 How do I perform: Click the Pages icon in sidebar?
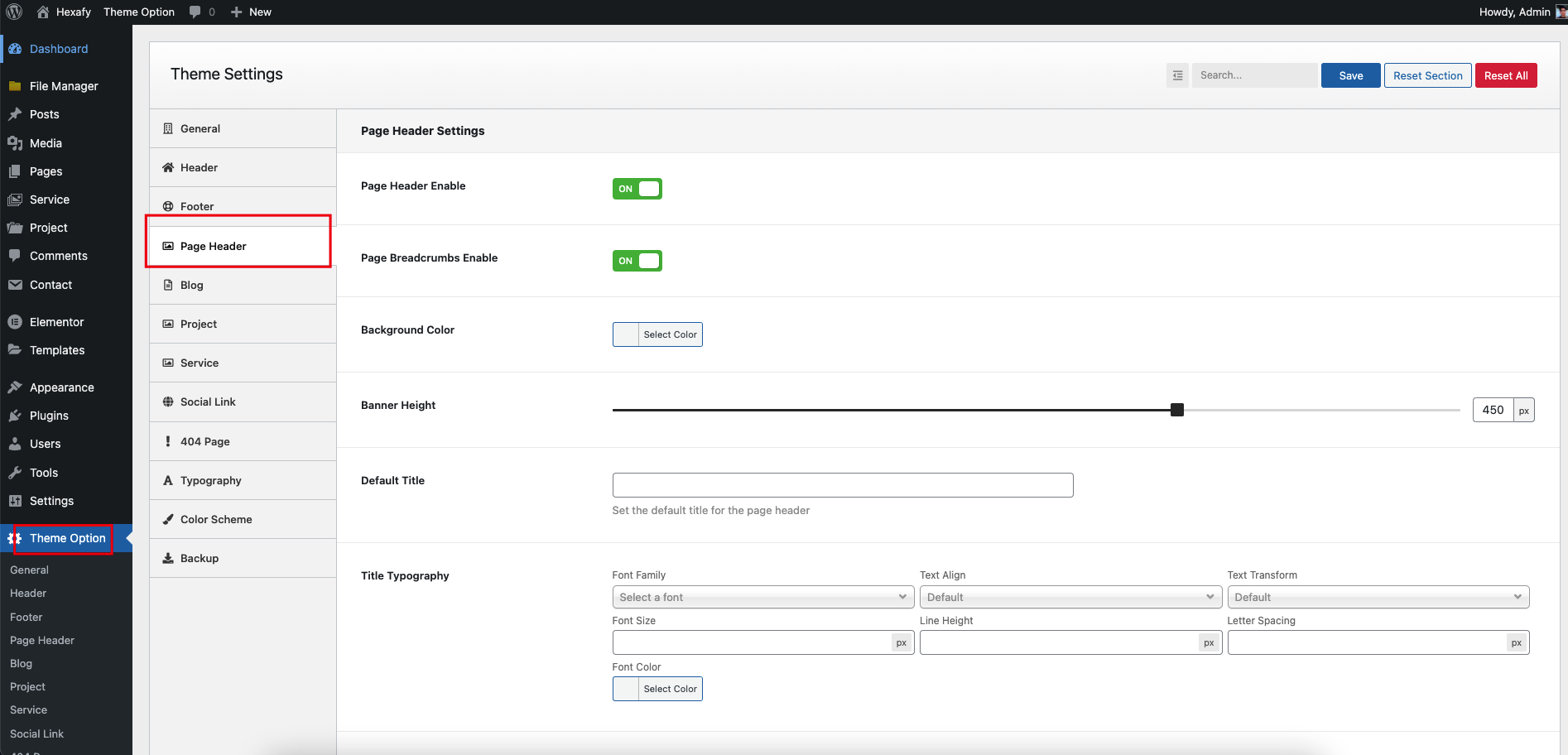[15, 171]
